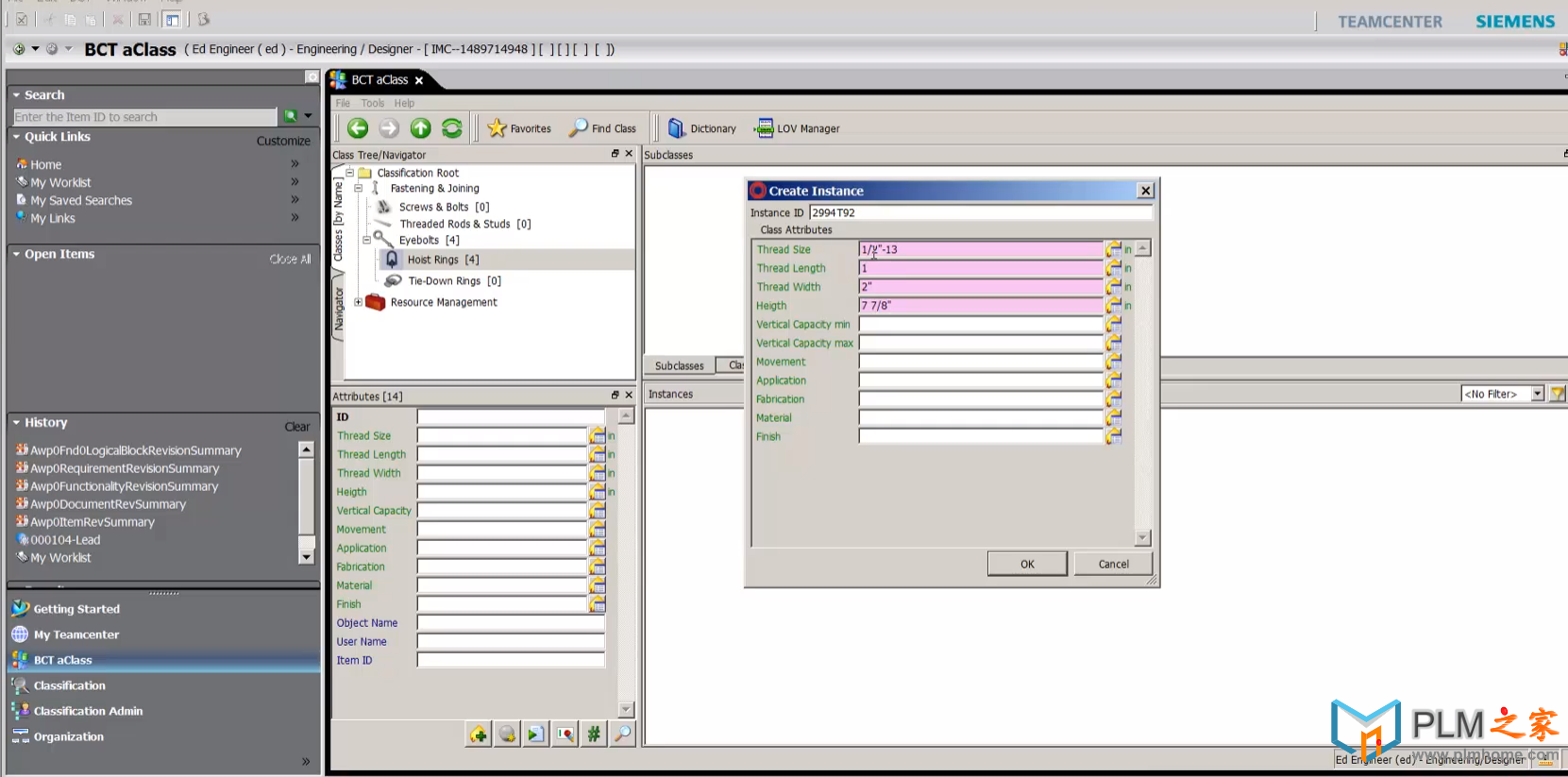This screenshot has height=777, width=1568.
Task: Click dialog scrollbar down arrow
Action: point(1142,538)
